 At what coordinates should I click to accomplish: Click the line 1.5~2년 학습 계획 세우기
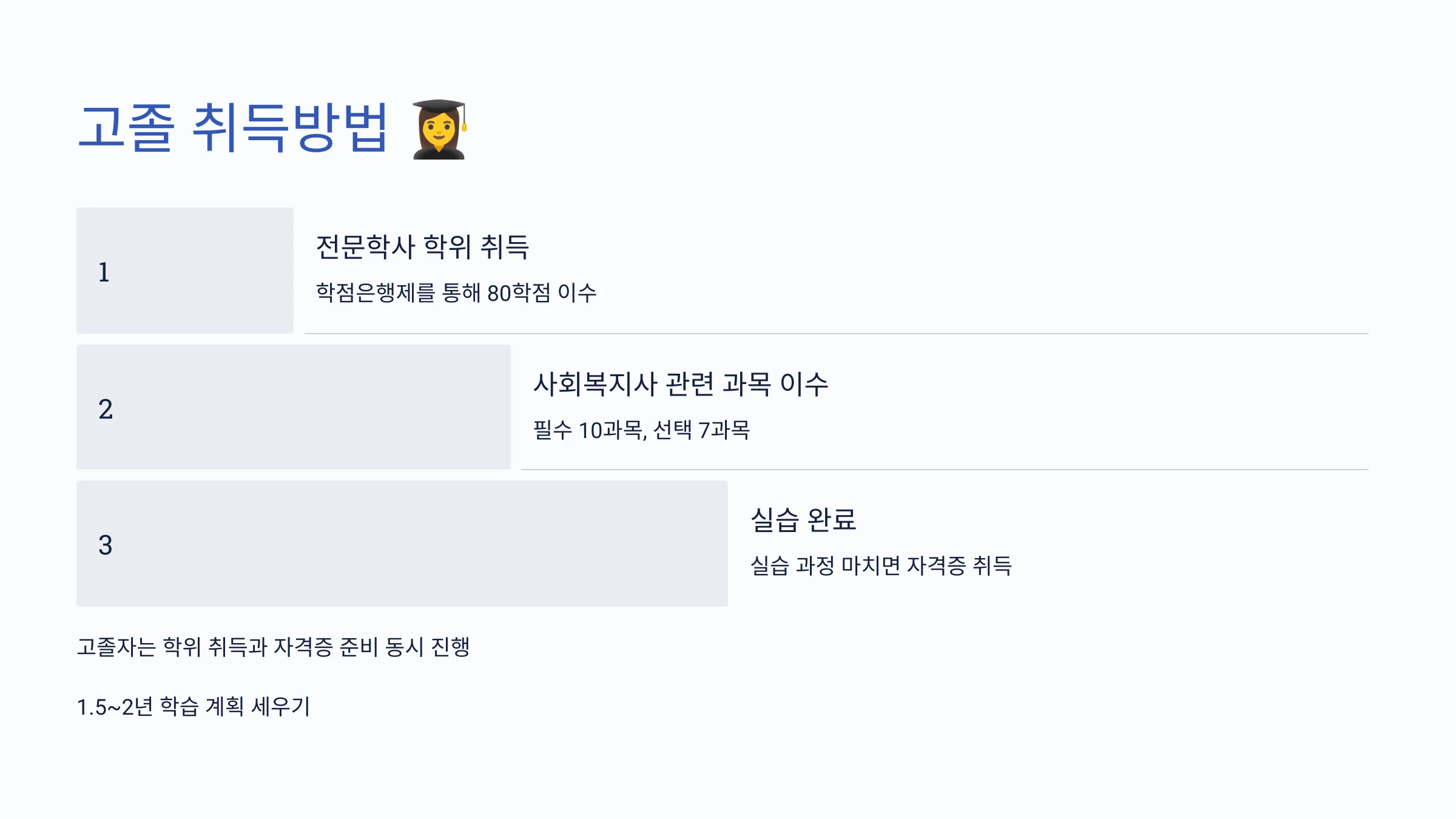pyautogui.click(x=194, y=707)
